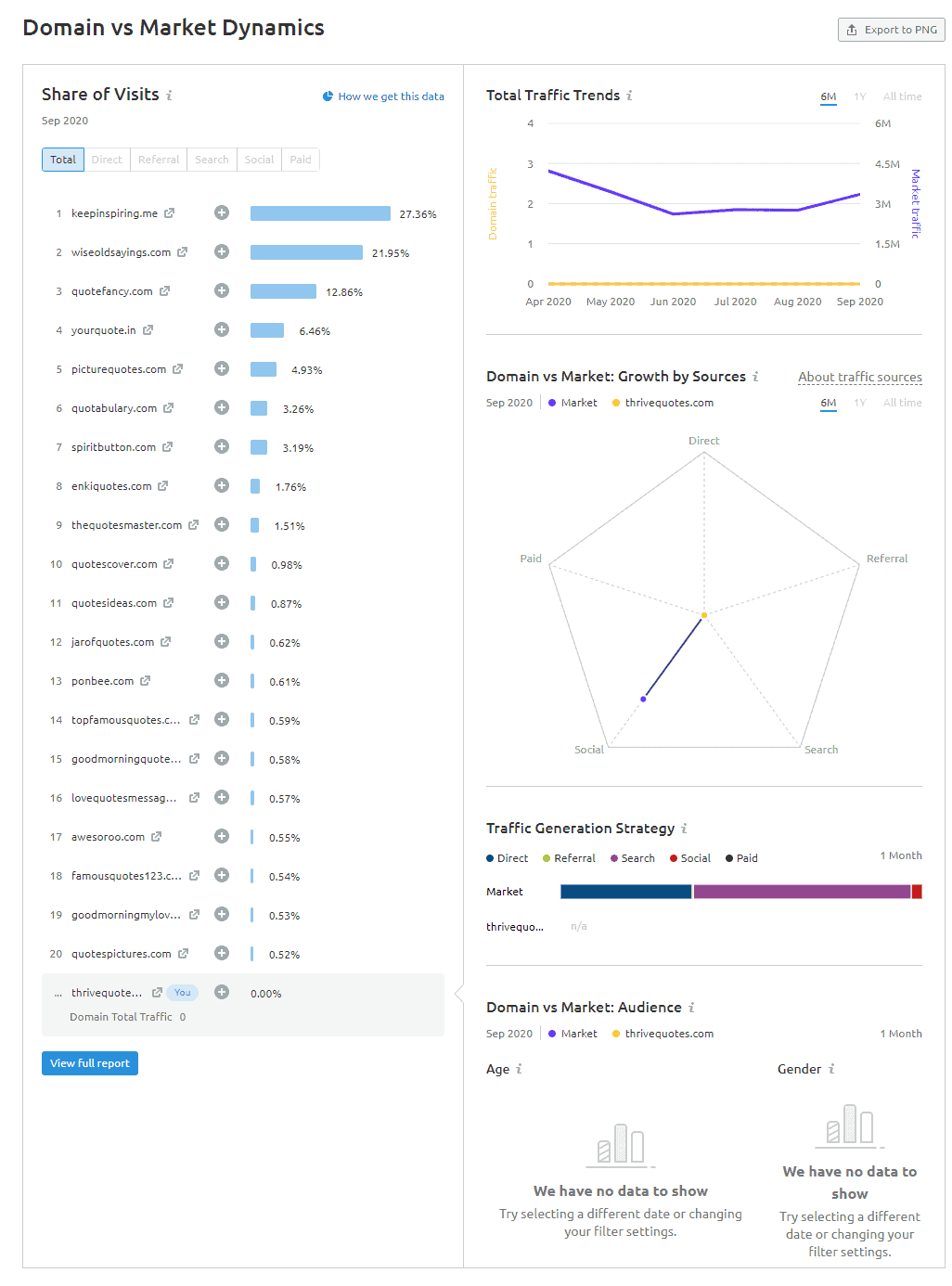Open enkiquotes.com external link icon
The width and height of the screenshot is (952, 1286).
click(163, 486)
